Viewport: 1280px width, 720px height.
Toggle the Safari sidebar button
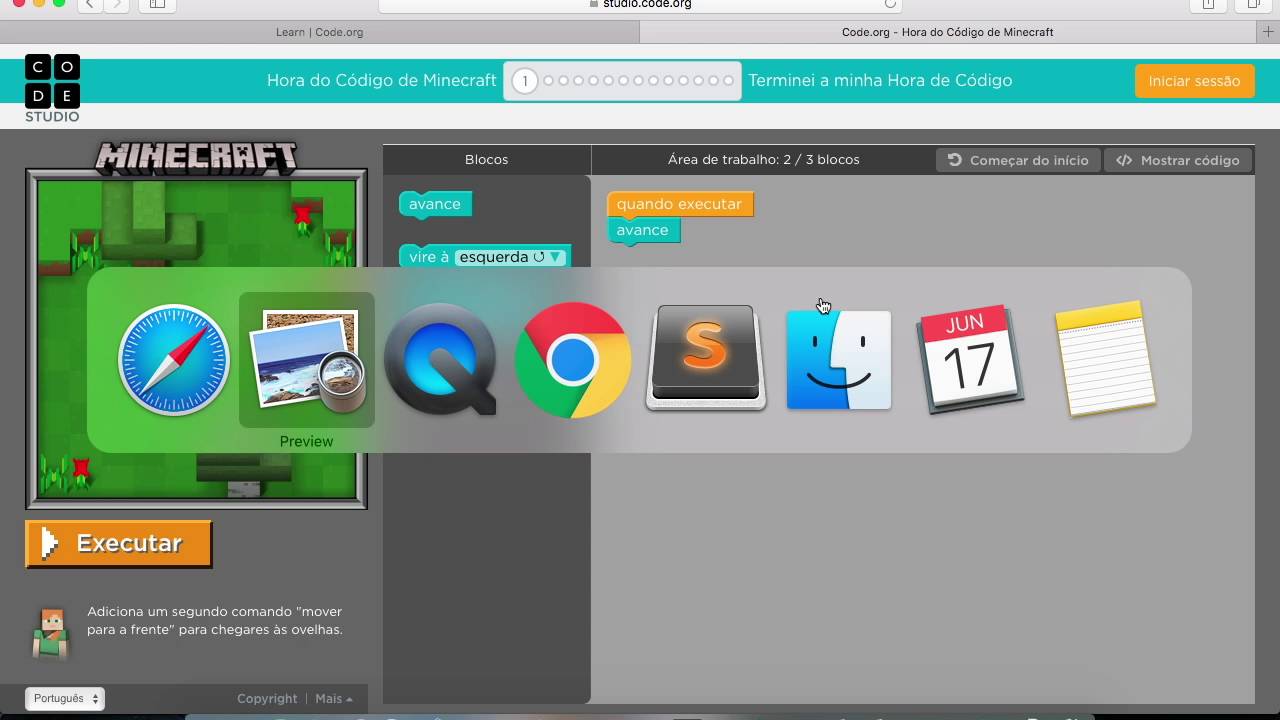(x=157, y=4)
